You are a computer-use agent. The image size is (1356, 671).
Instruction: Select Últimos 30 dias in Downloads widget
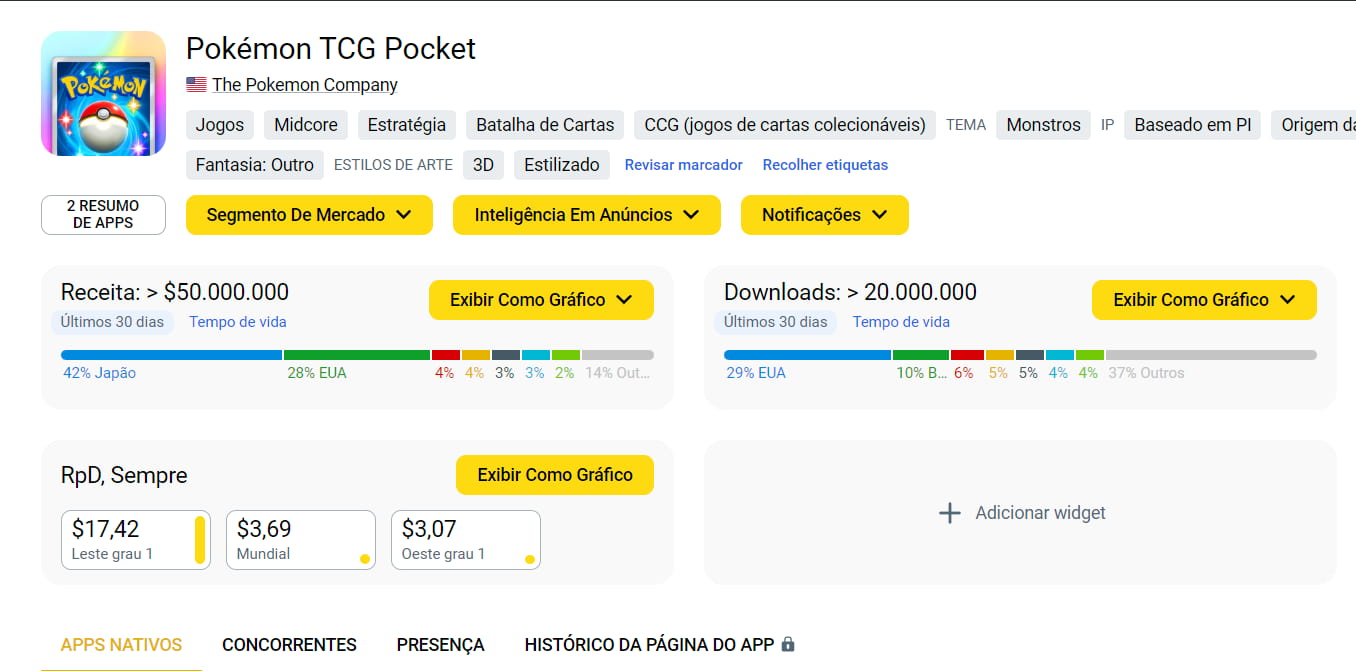click(x=775, y=322)
